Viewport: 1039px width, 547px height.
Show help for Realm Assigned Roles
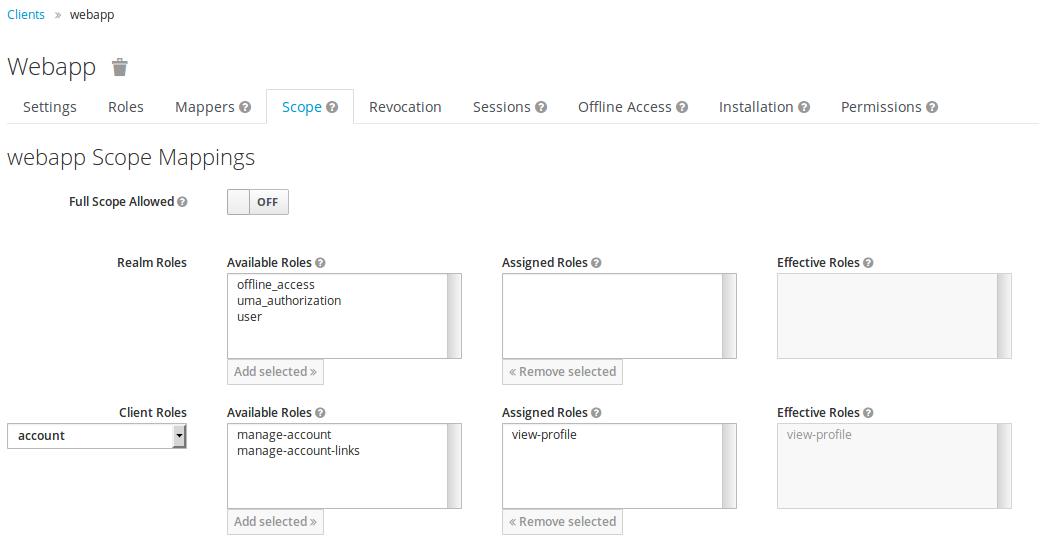tap(596, 263)
